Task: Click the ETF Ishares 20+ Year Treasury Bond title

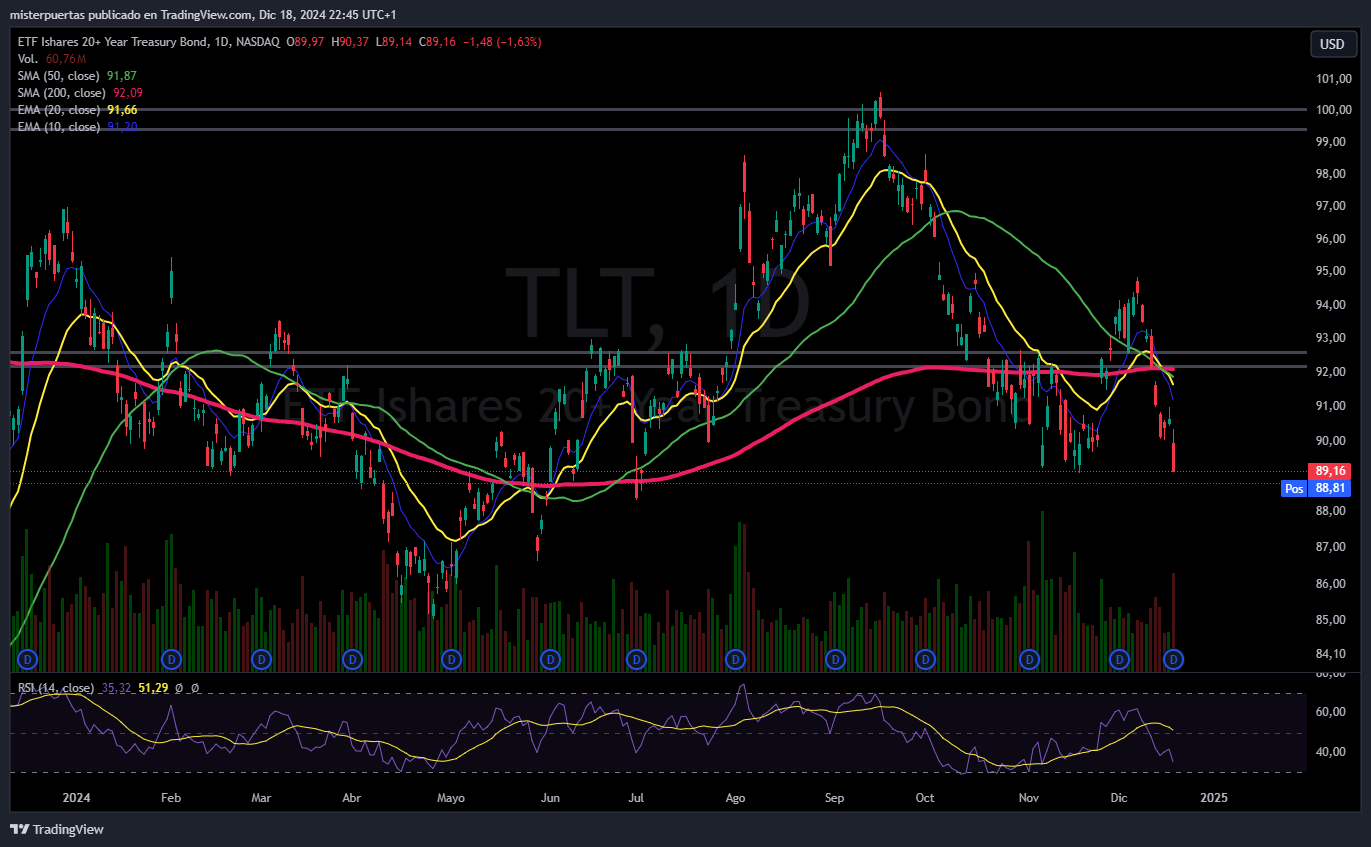Action: (x=113, y=42)
